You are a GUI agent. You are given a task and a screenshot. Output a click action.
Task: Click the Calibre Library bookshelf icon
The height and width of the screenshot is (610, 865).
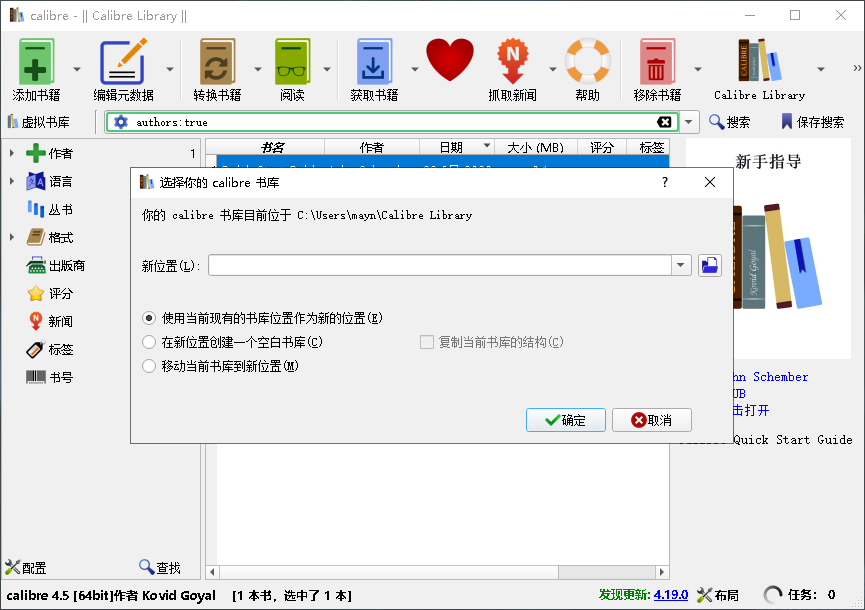point(759,61)
